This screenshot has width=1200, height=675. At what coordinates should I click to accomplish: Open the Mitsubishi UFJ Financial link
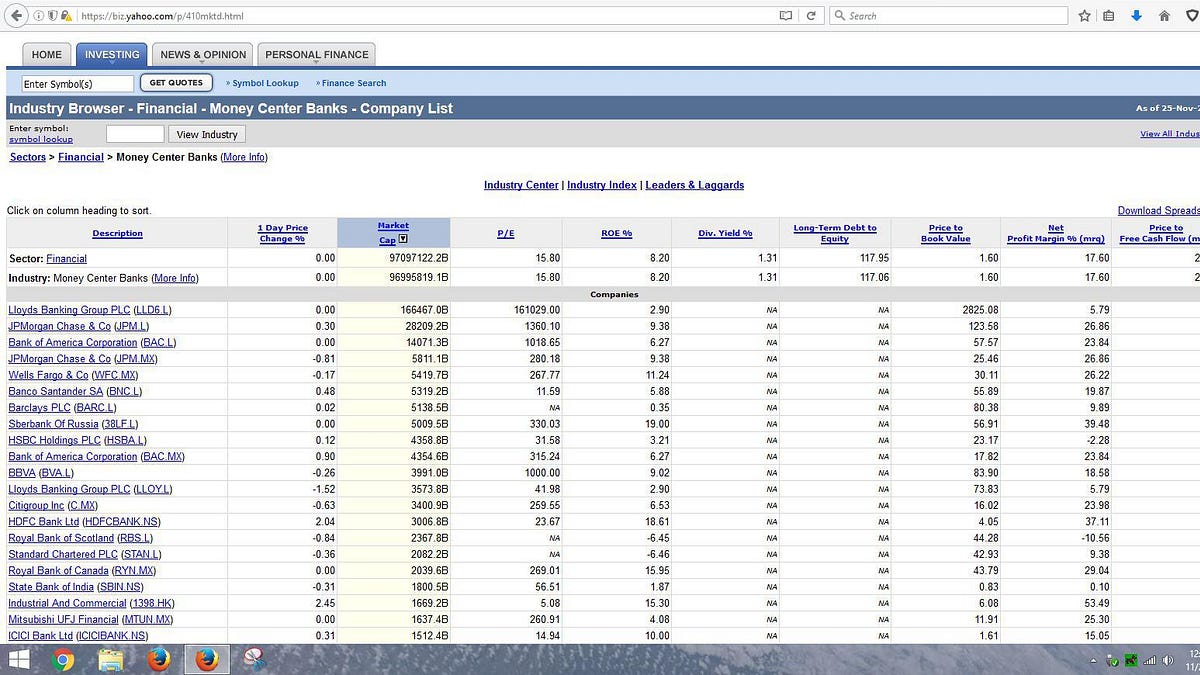click(x=63, y=620)
